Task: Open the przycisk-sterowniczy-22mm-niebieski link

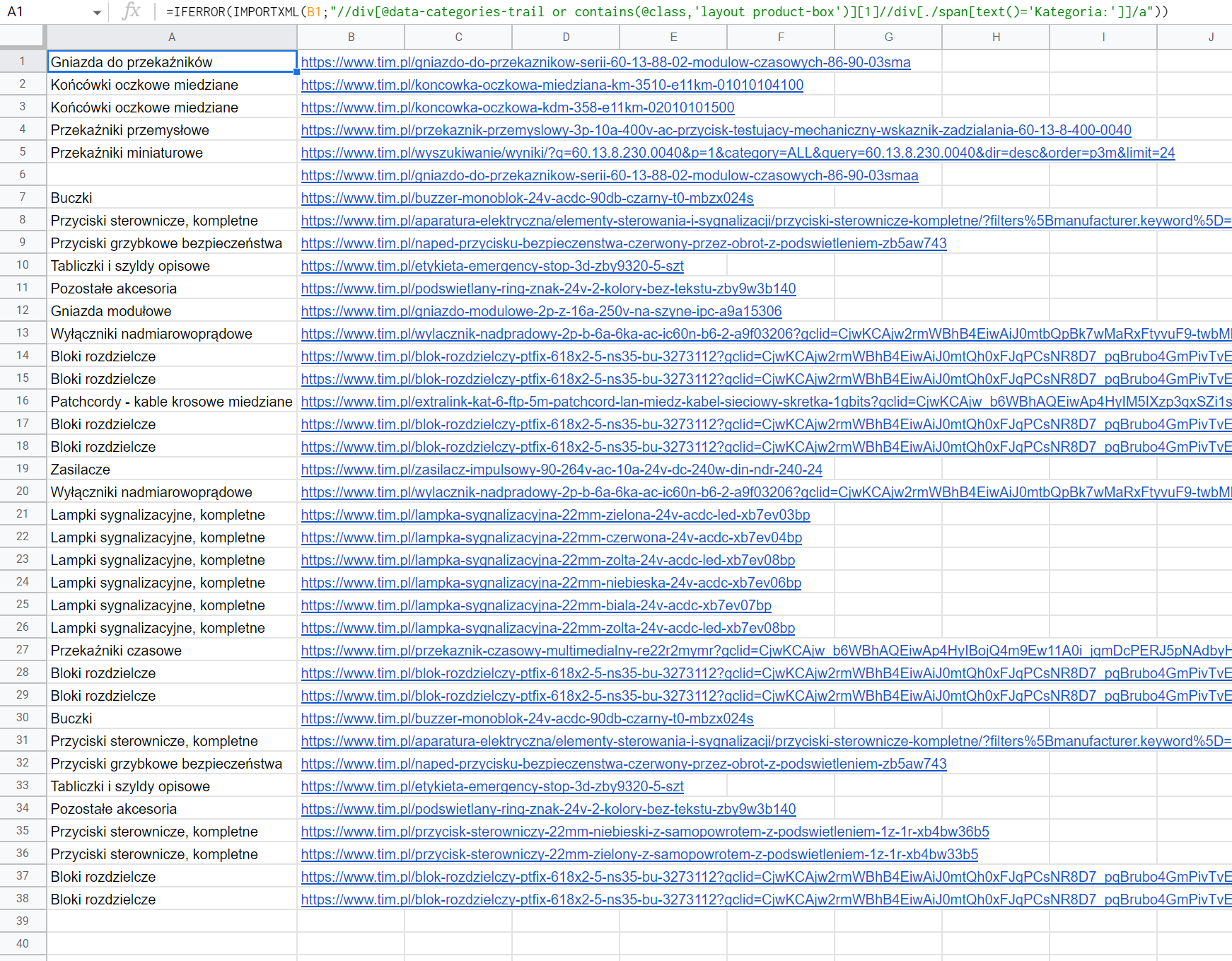Action: 645,832
